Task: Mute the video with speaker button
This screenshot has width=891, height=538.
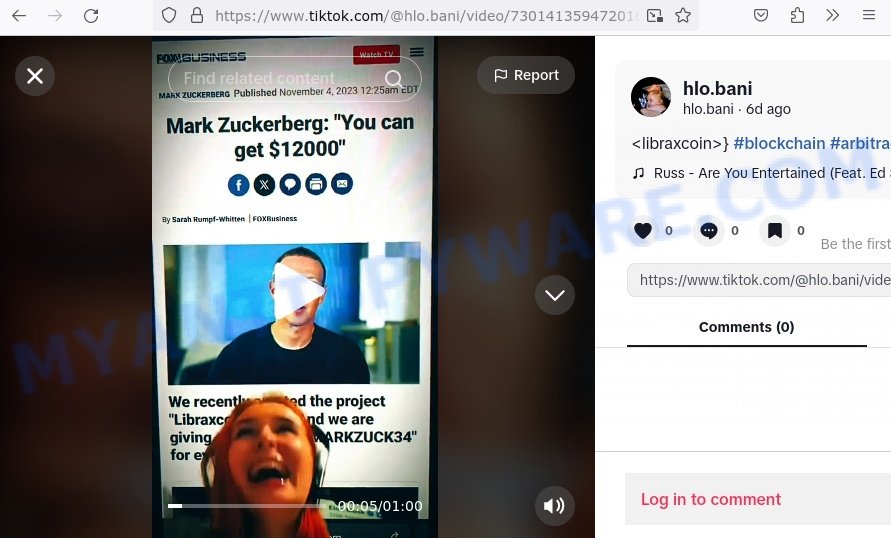Action: tap(555, 506)
